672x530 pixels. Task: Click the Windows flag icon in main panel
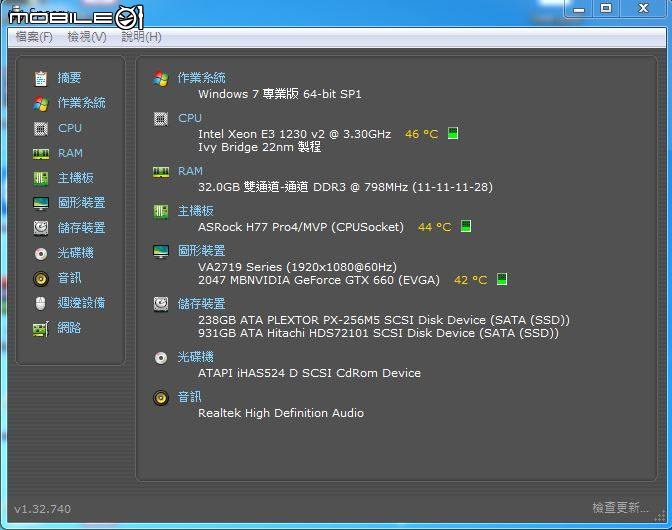[x=161, y=78]
